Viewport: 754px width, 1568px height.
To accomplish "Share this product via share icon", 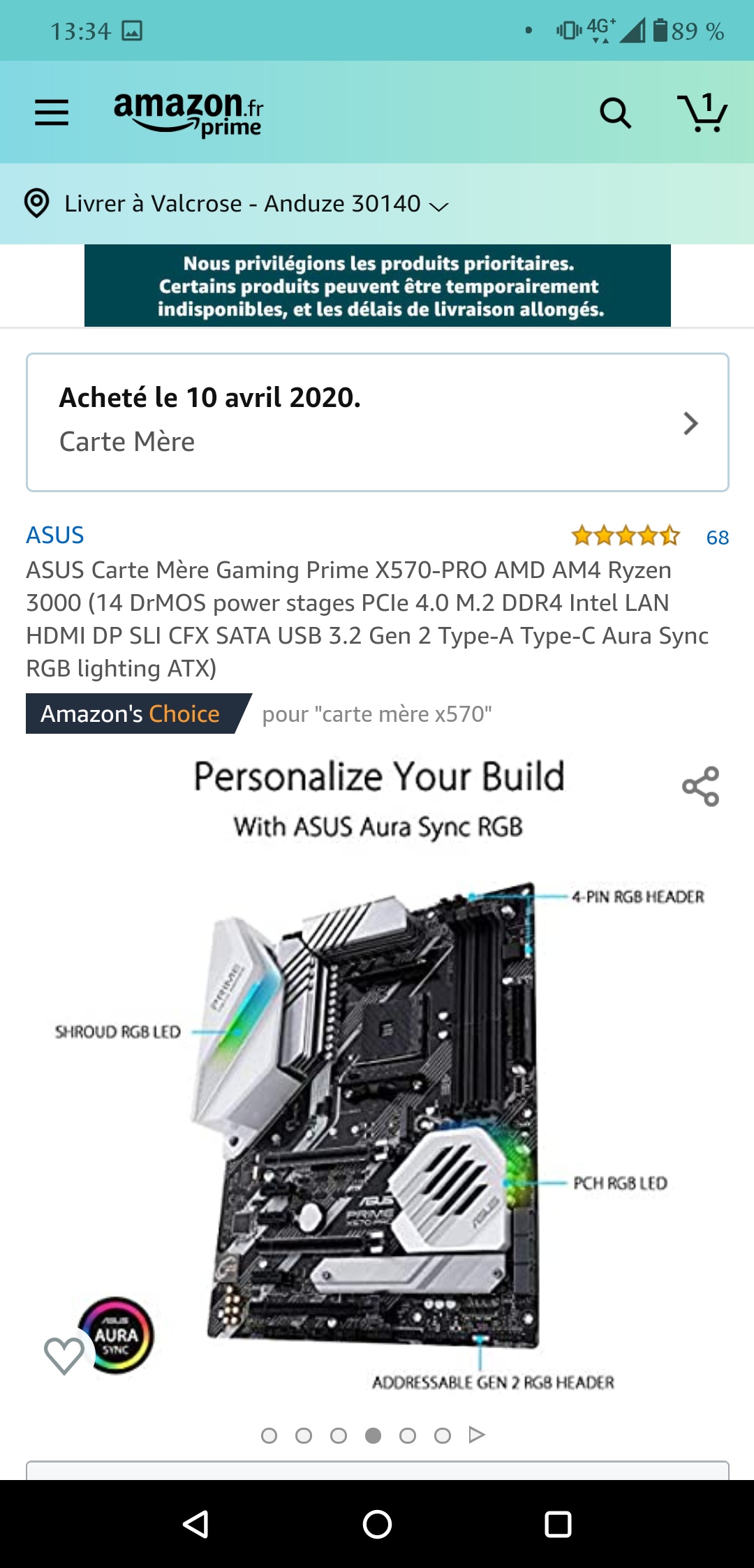I will tap(700, 786).
